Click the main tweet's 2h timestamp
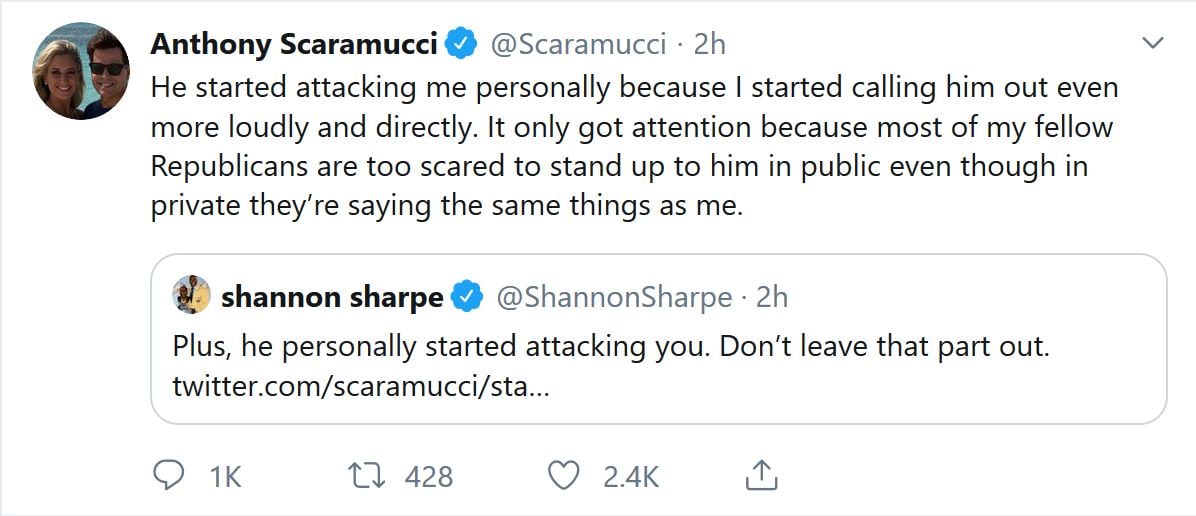Screen dimensions: 1196x516 (x=709, y=45)
